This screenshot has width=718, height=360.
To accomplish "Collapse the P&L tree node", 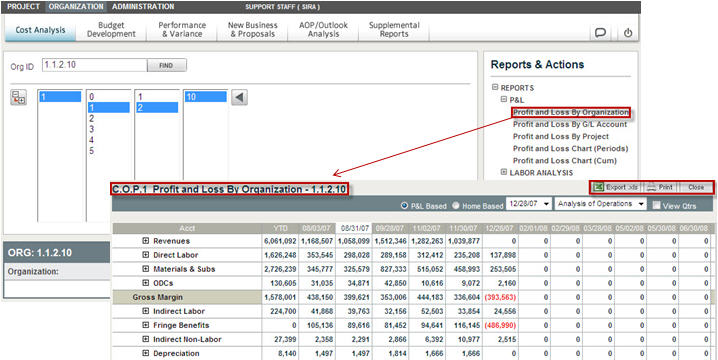I will pos(504,99).
